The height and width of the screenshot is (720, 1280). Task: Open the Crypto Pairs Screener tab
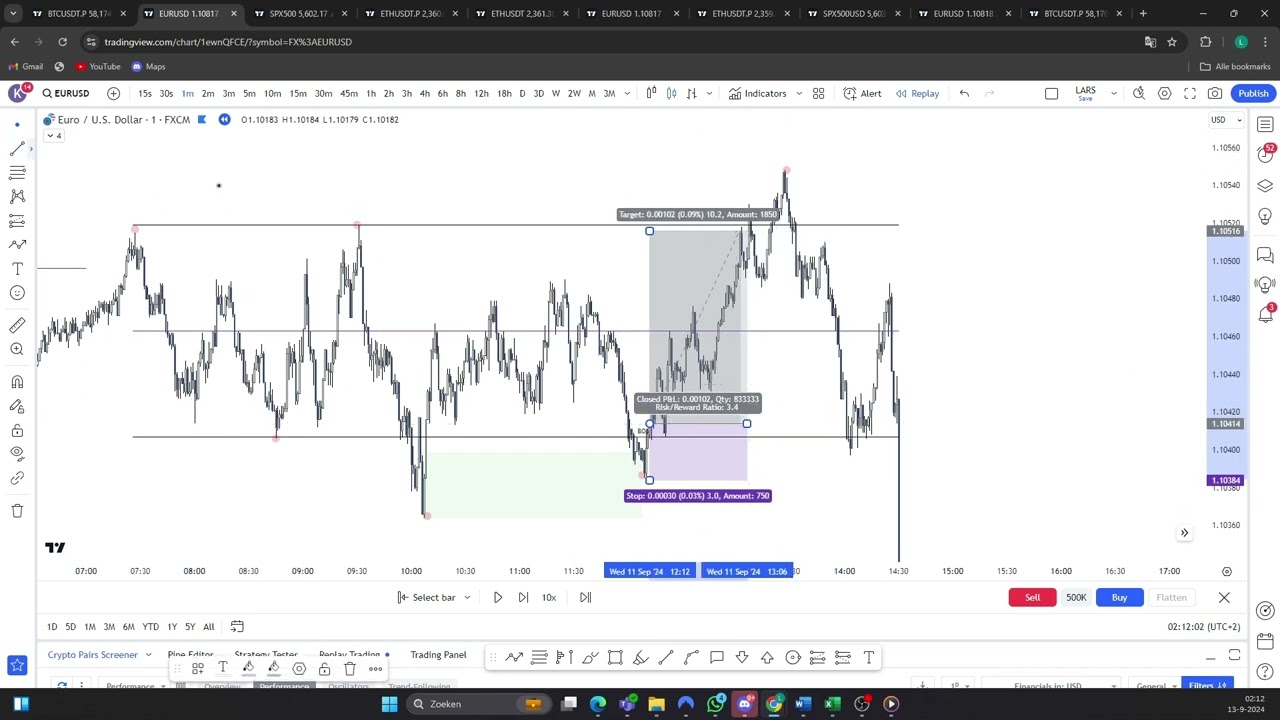coord(93,655)
